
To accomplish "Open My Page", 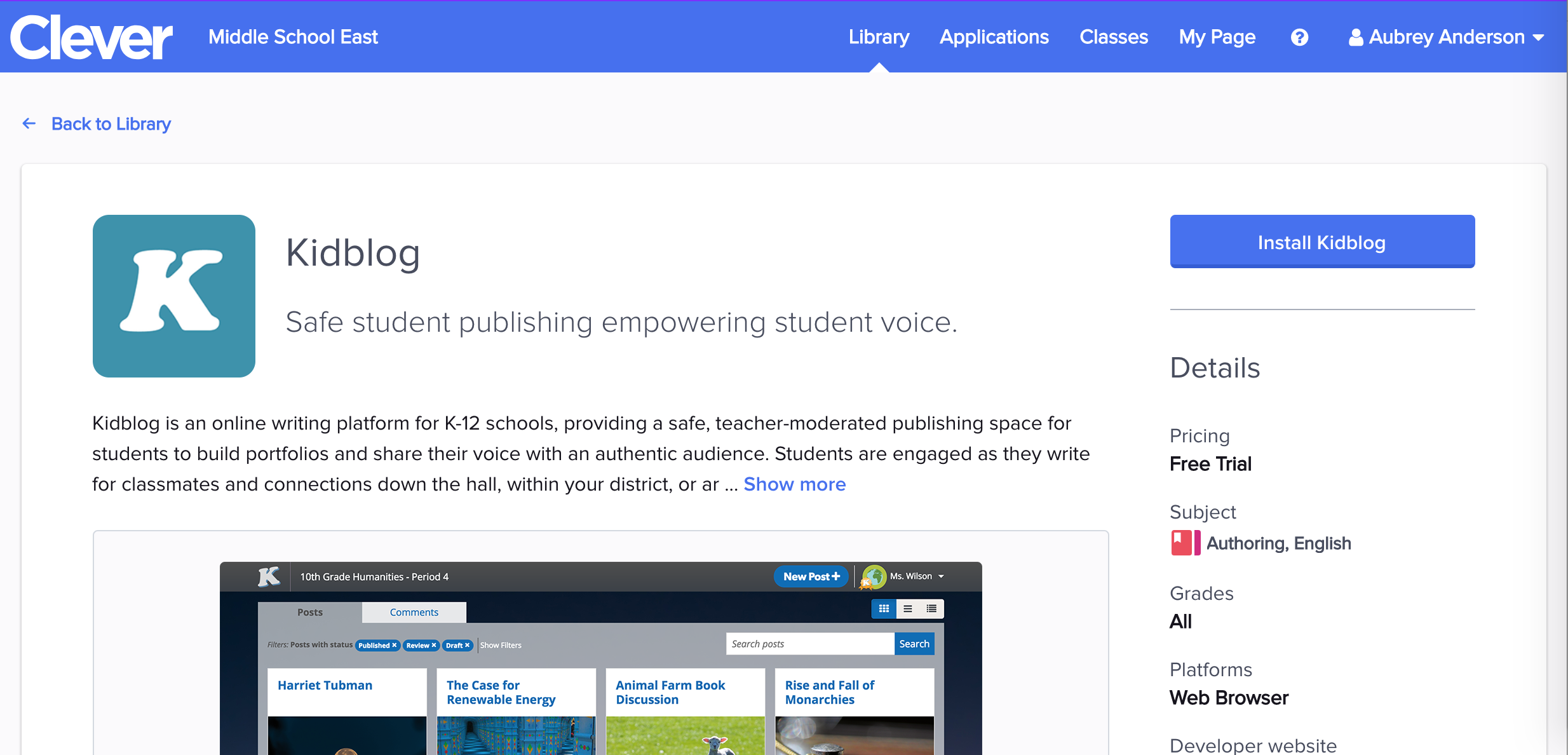I will pos(1217,37).
